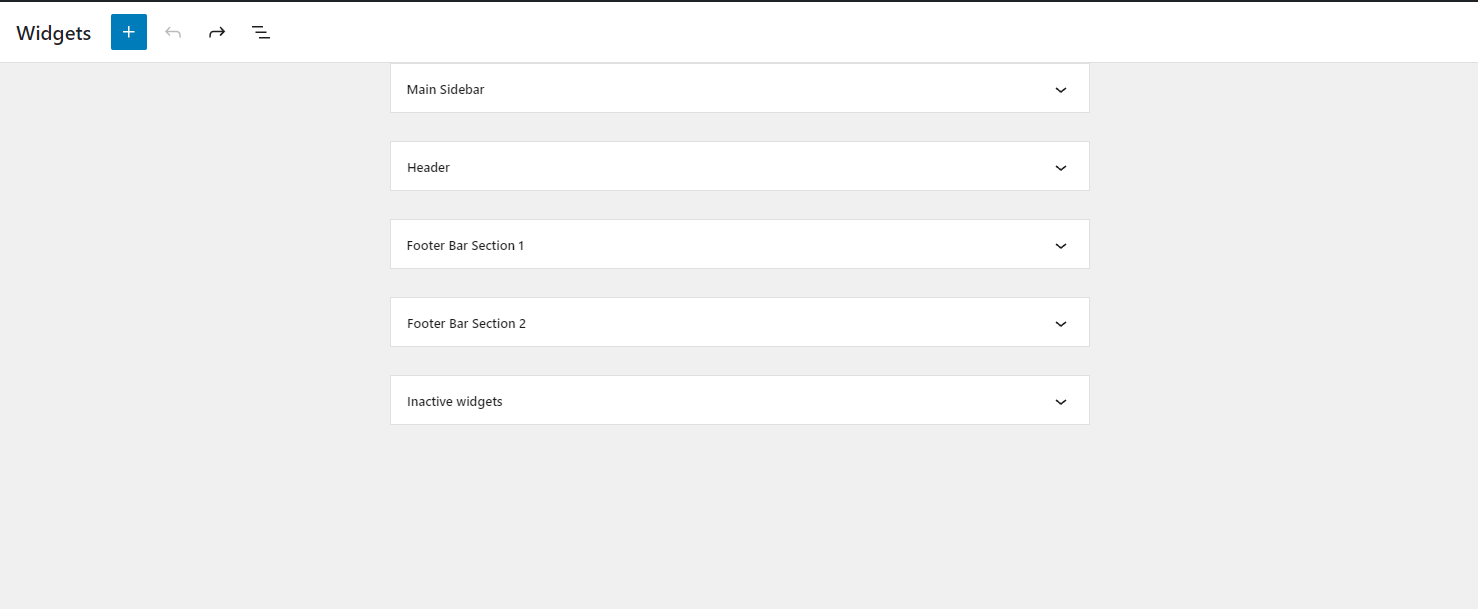Click the Main Sidebar heading text
Screen dimensions: 1478x609
pyautogui.click(x=445, y=89)
